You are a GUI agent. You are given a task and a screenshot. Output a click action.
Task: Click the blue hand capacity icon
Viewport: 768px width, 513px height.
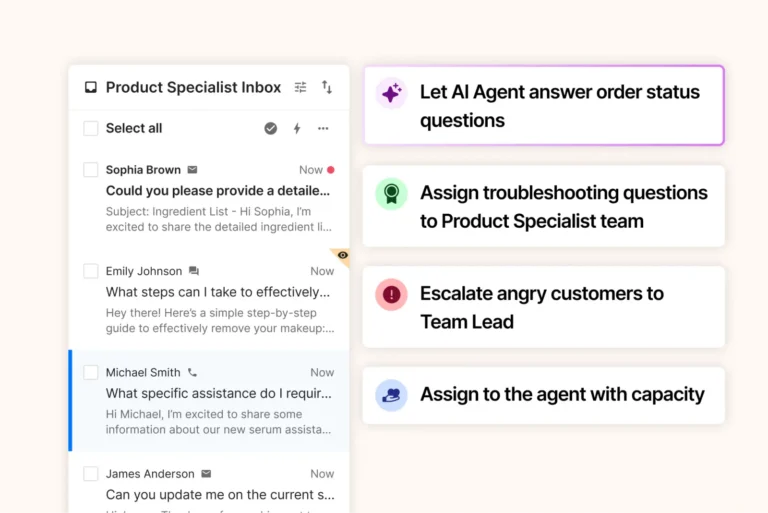tap(391, 395)
